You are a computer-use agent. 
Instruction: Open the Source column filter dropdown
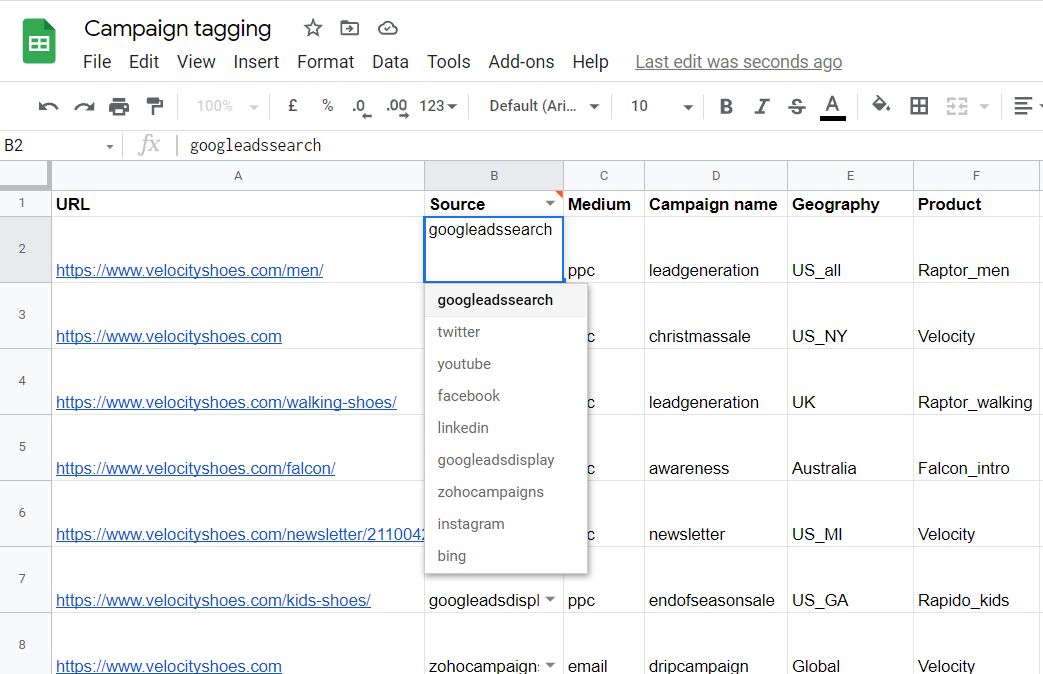550,201
